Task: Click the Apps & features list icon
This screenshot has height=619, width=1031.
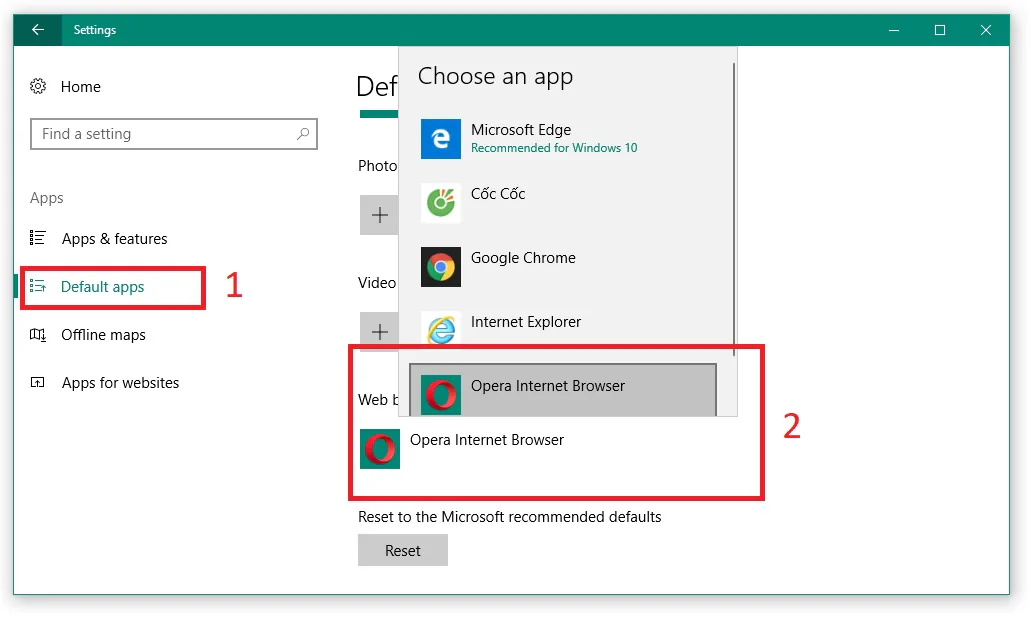Action: [x=37, y=238]
